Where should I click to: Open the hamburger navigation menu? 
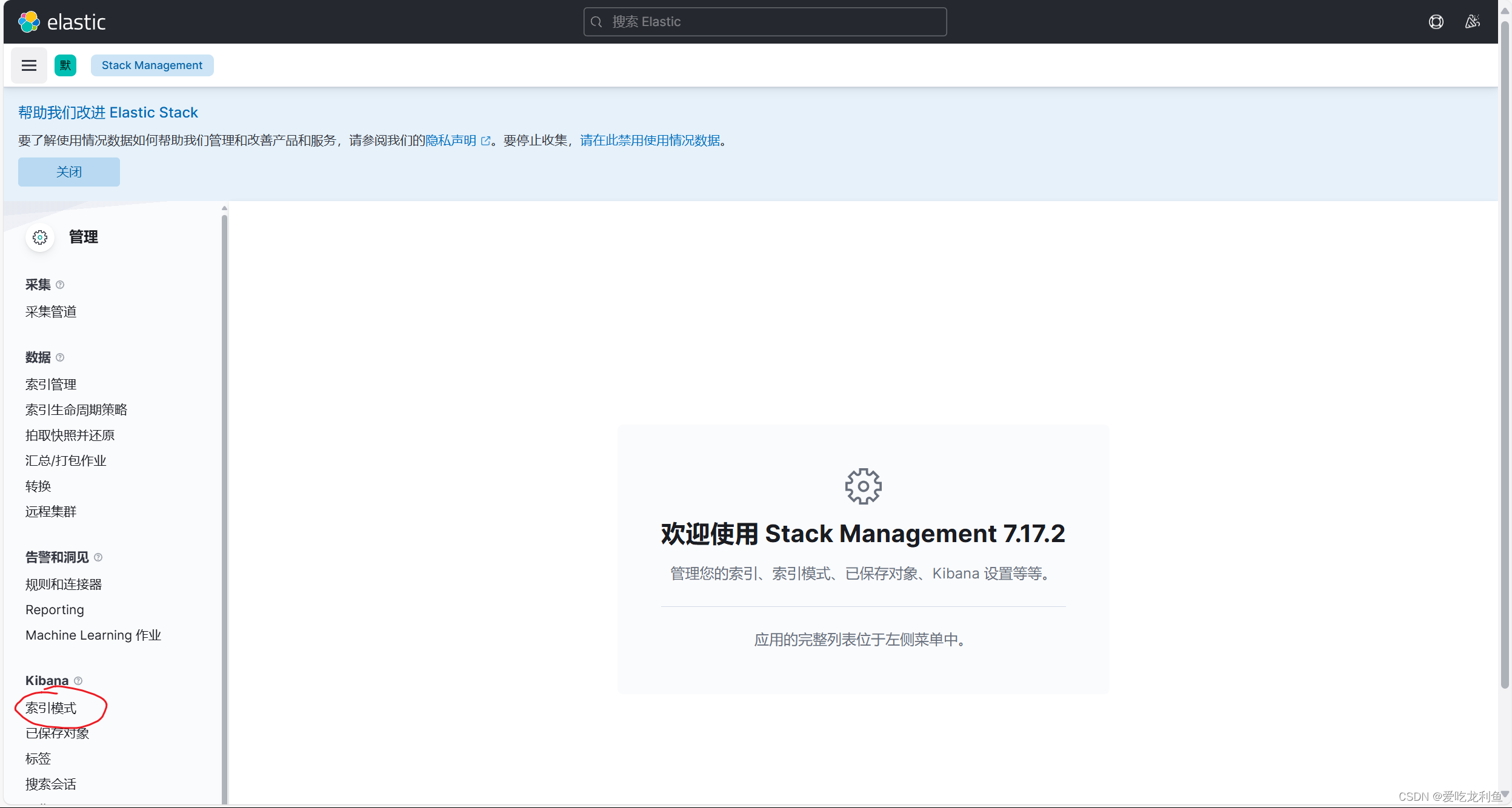coord(29,65)
